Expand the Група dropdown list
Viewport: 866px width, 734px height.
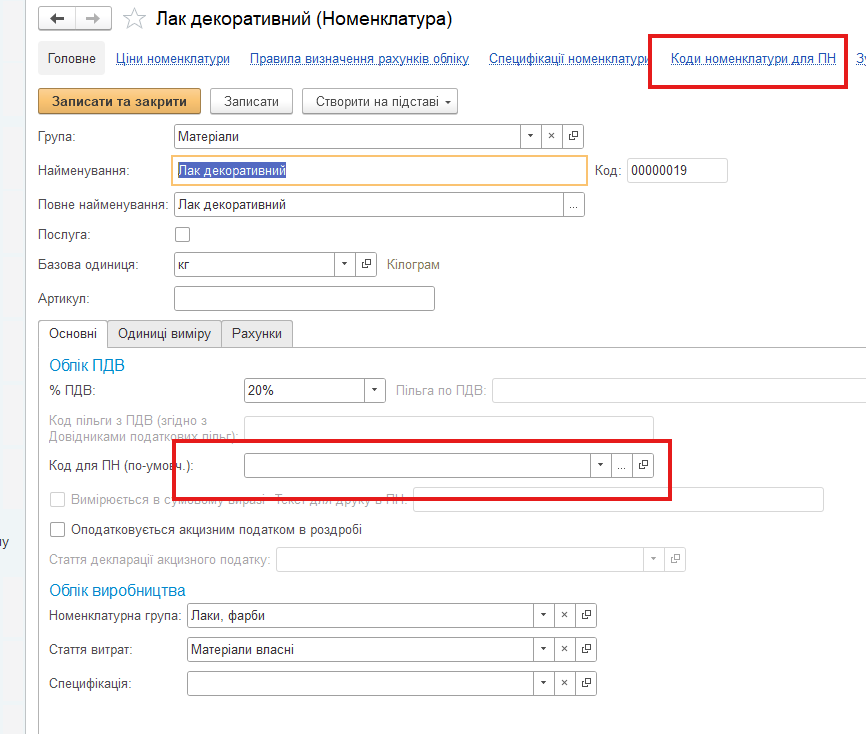(530, 136)
